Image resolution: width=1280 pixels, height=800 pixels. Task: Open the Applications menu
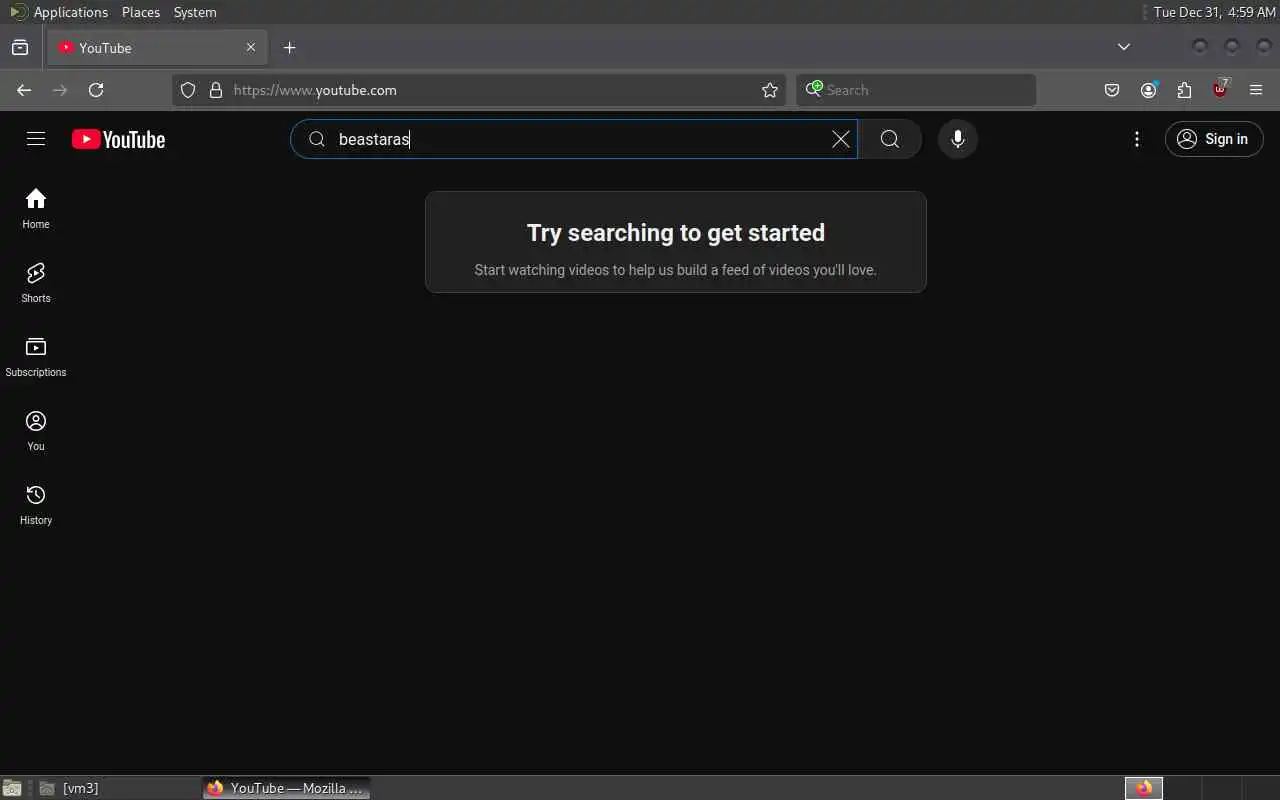tap(59, 12)
